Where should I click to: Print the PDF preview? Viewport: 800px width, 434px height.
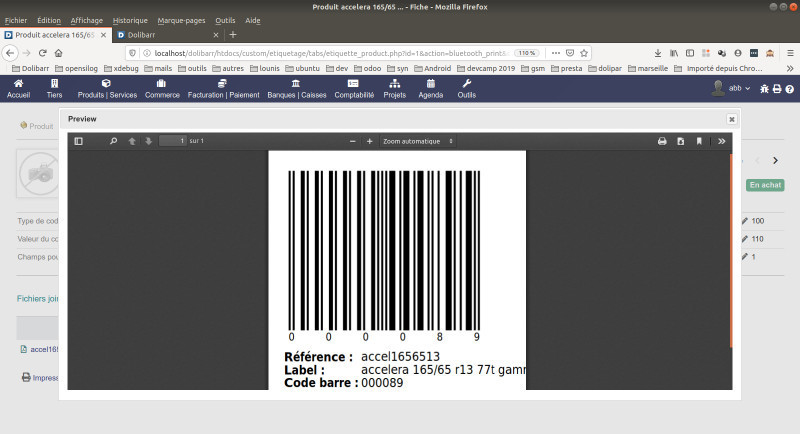[662, 141]
